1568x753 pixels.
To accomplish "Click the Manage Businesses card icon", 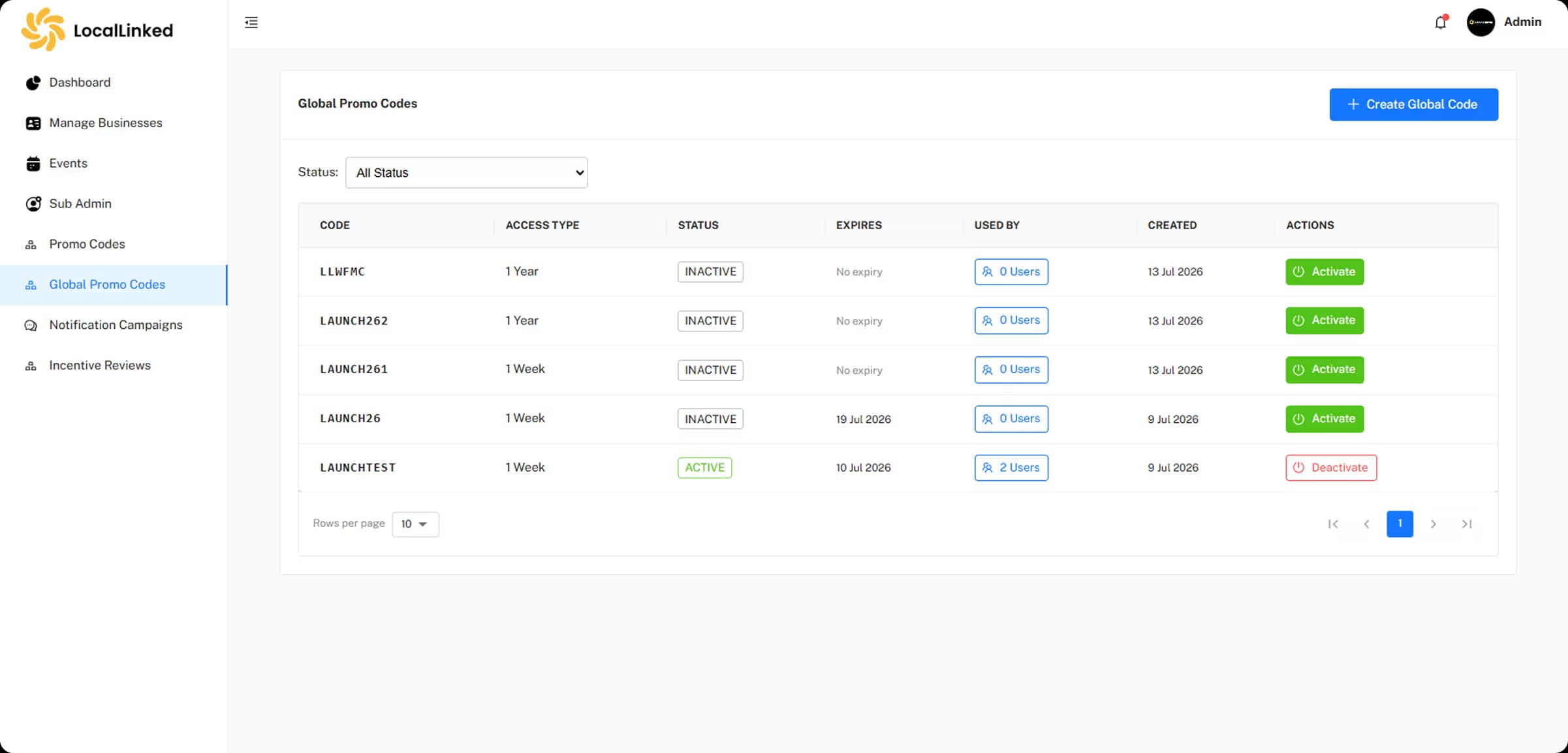I will pos(33,123).
